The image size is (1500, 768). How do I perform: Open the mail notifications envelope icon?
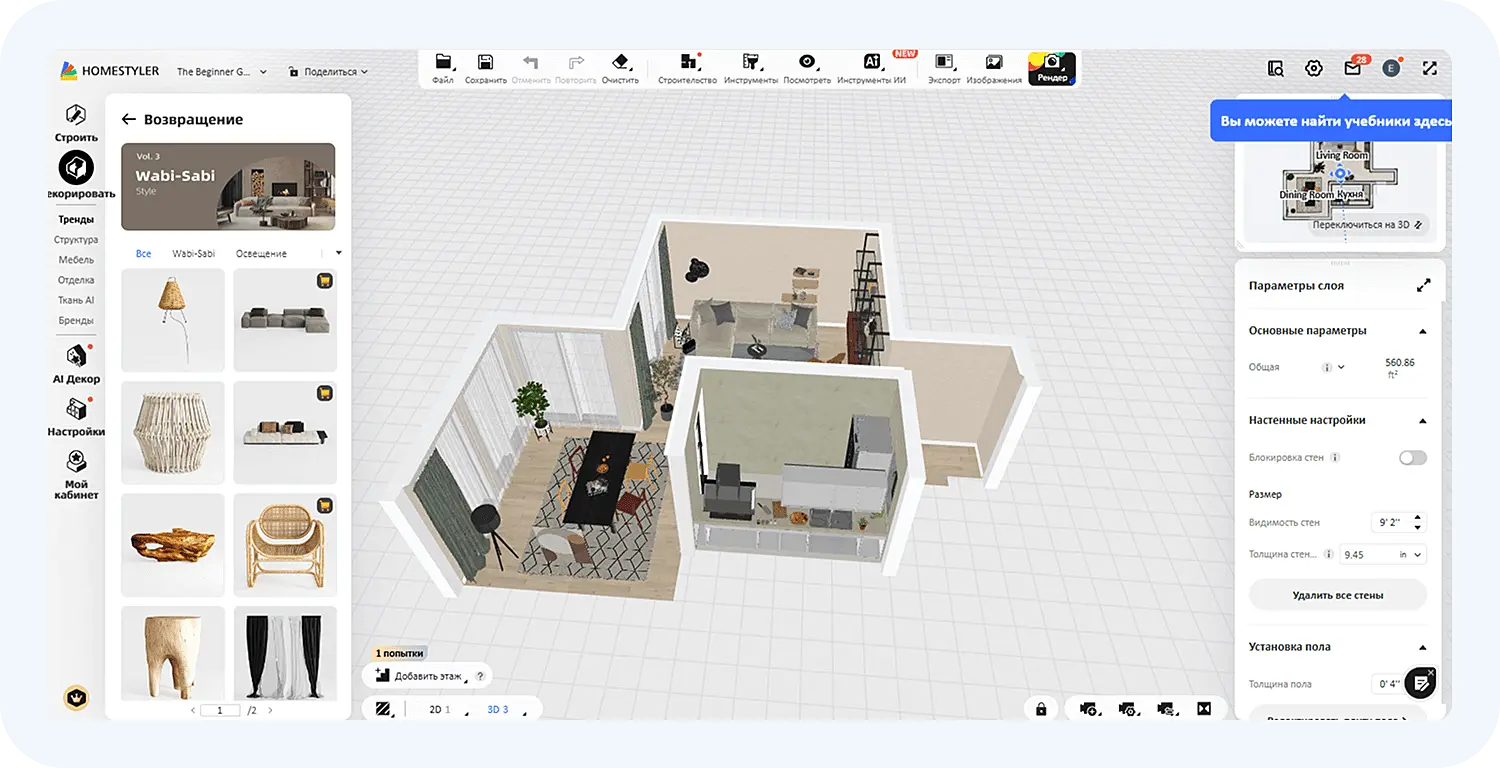tap(1352, 69)
